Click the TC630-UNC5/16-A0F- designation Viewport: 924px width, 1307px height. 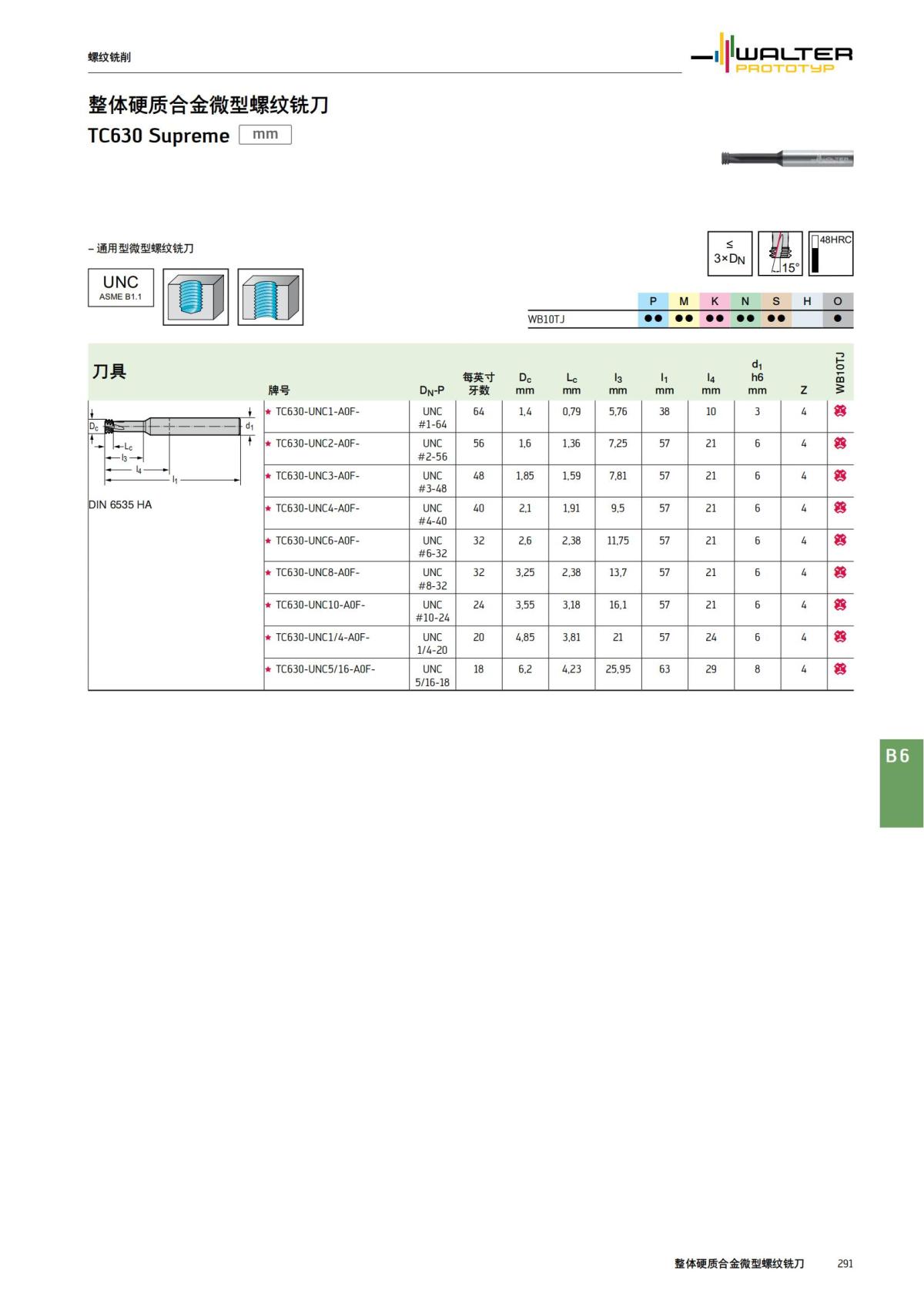click(x=325, y=669)
